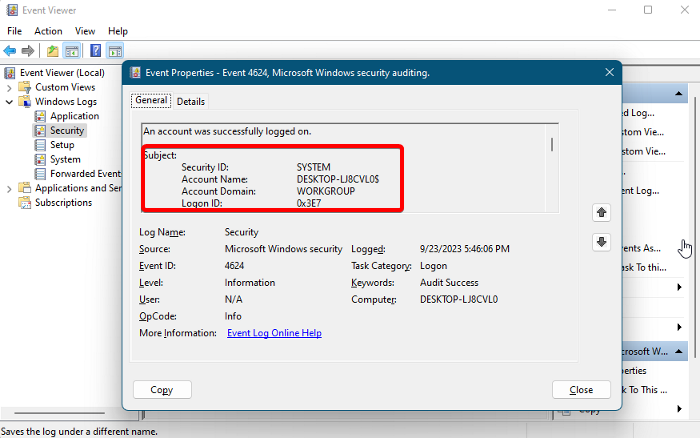Toggle the show/hide action pane icon
Viewport: 700px width, 438px height.
(115, 51)
